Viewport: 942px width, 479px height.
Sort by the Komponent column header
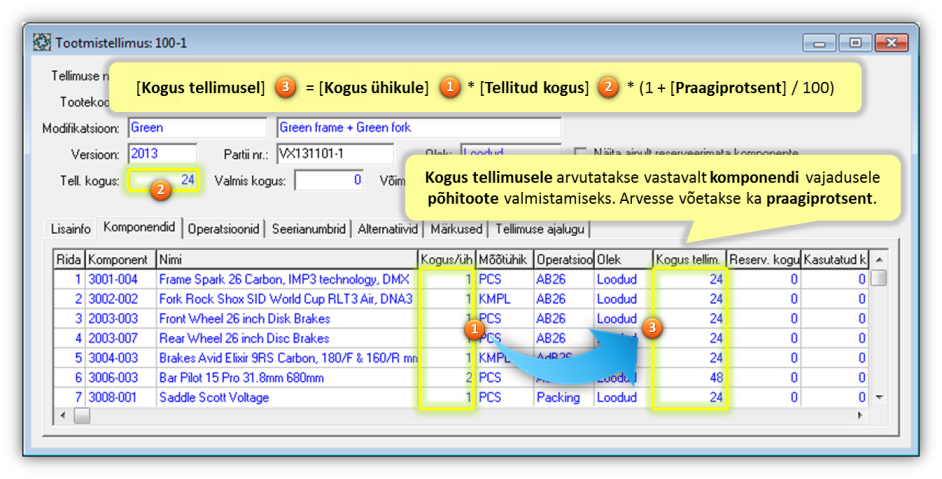(x=118, y=260)
